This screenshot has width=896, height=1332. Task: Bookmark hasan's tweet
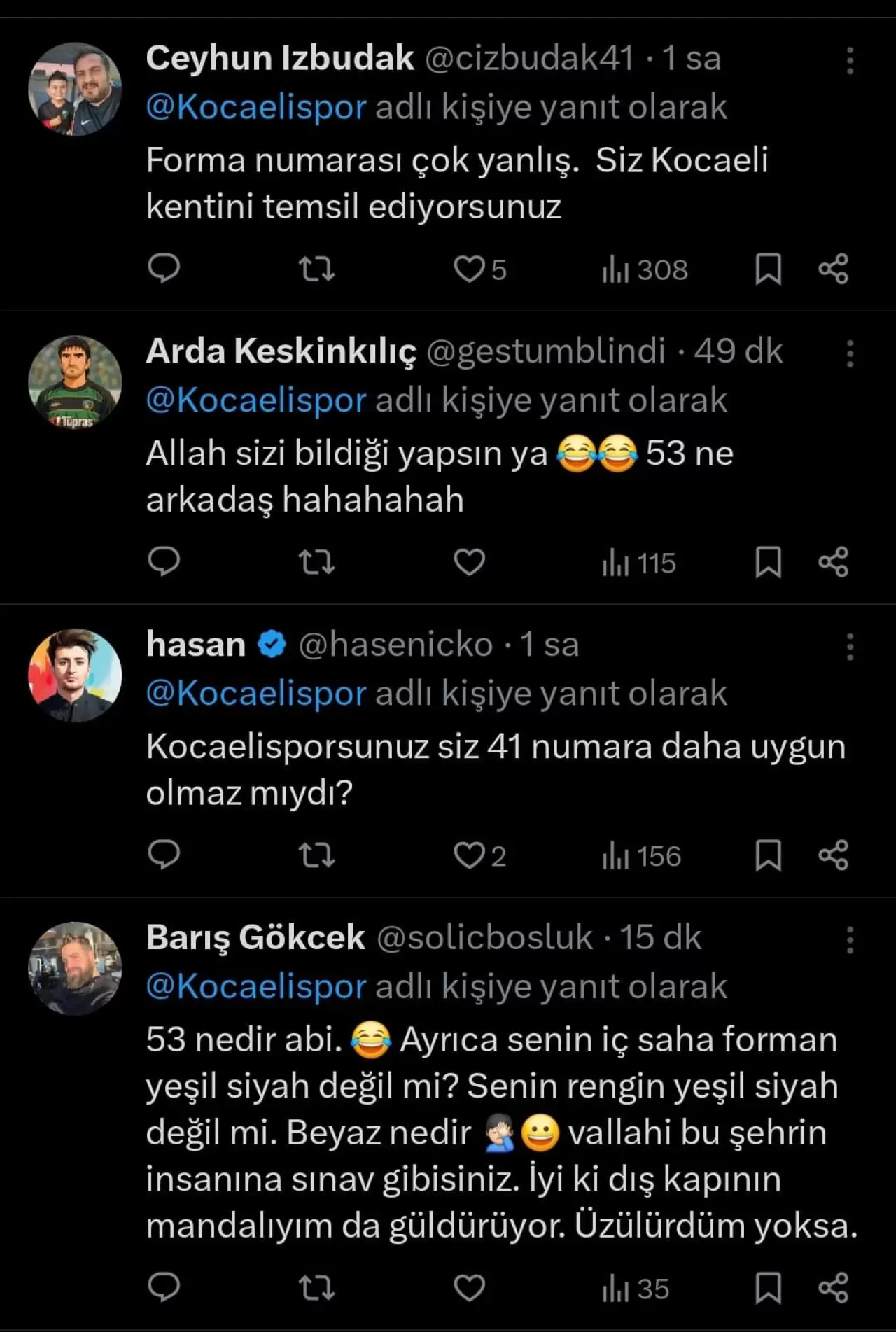768,855
